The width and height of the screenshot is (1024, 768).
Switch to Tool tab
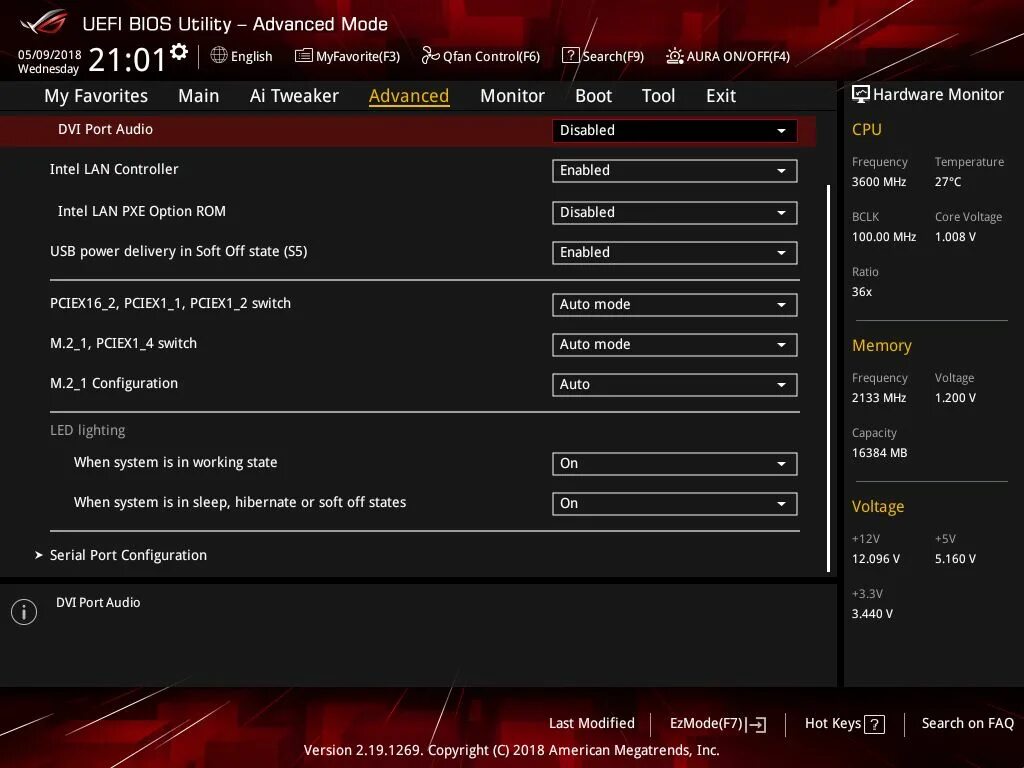click(658, 96)
